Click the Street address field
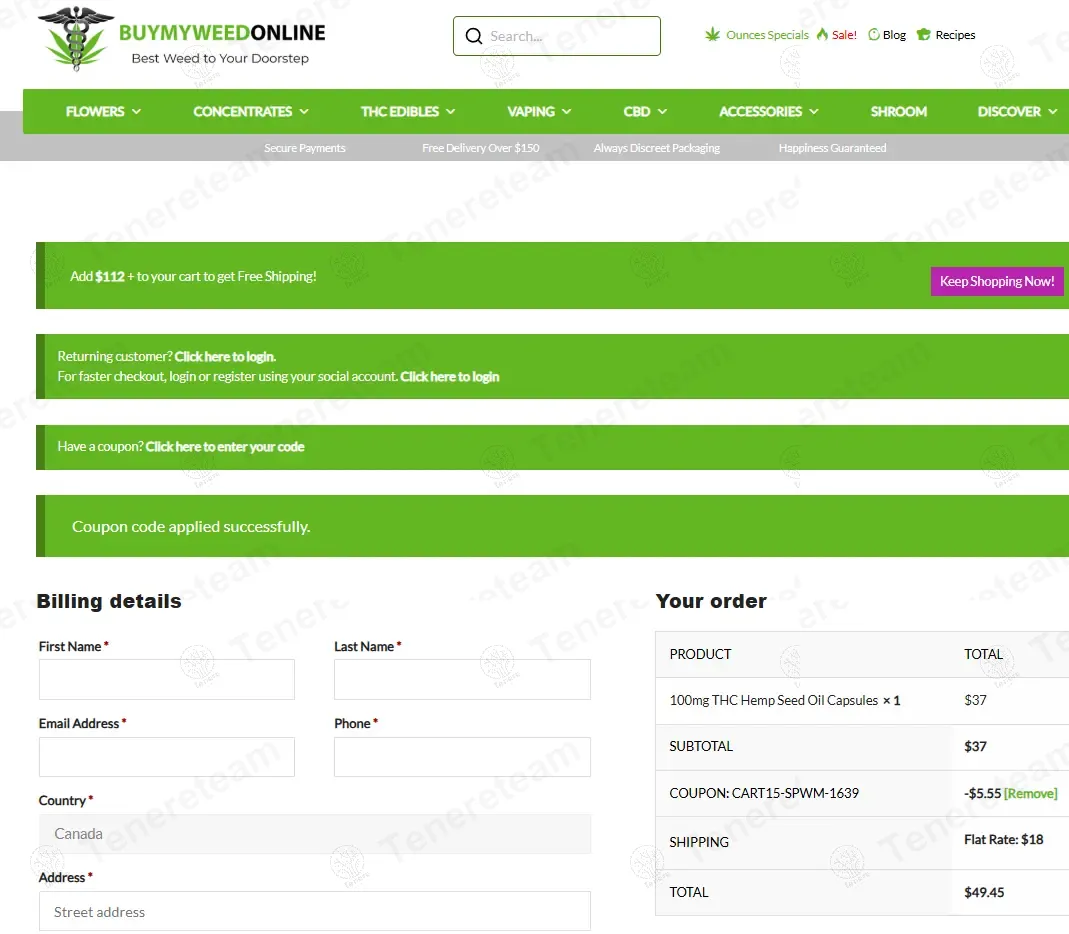Screen dimensions: 1069x934 [315, 912]
